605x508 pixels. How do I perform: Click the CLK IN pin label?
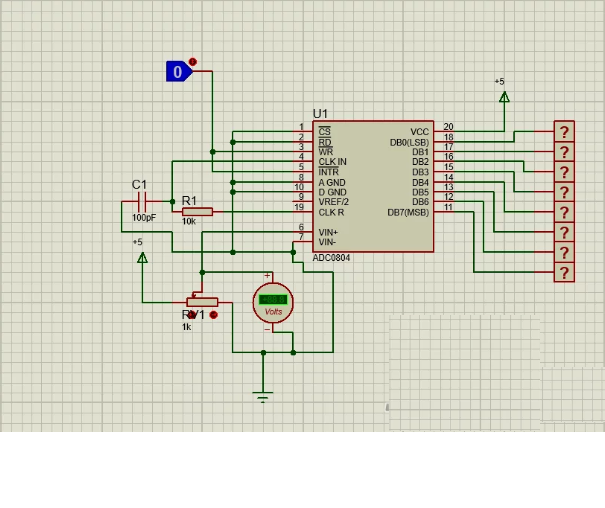[333, 162]
